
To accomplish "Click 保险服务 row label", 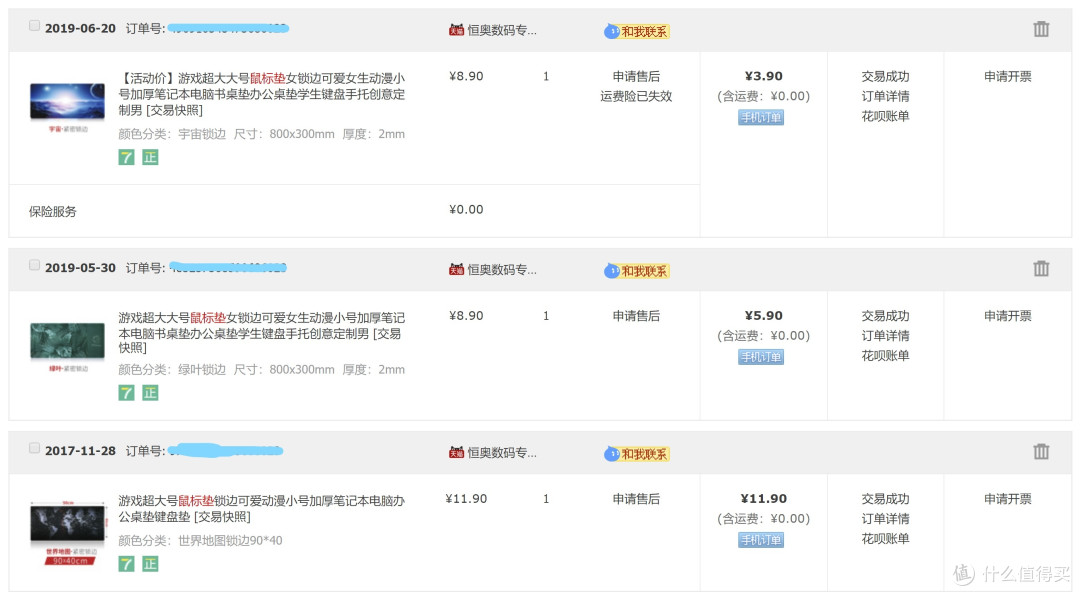I will pos(53,212).
